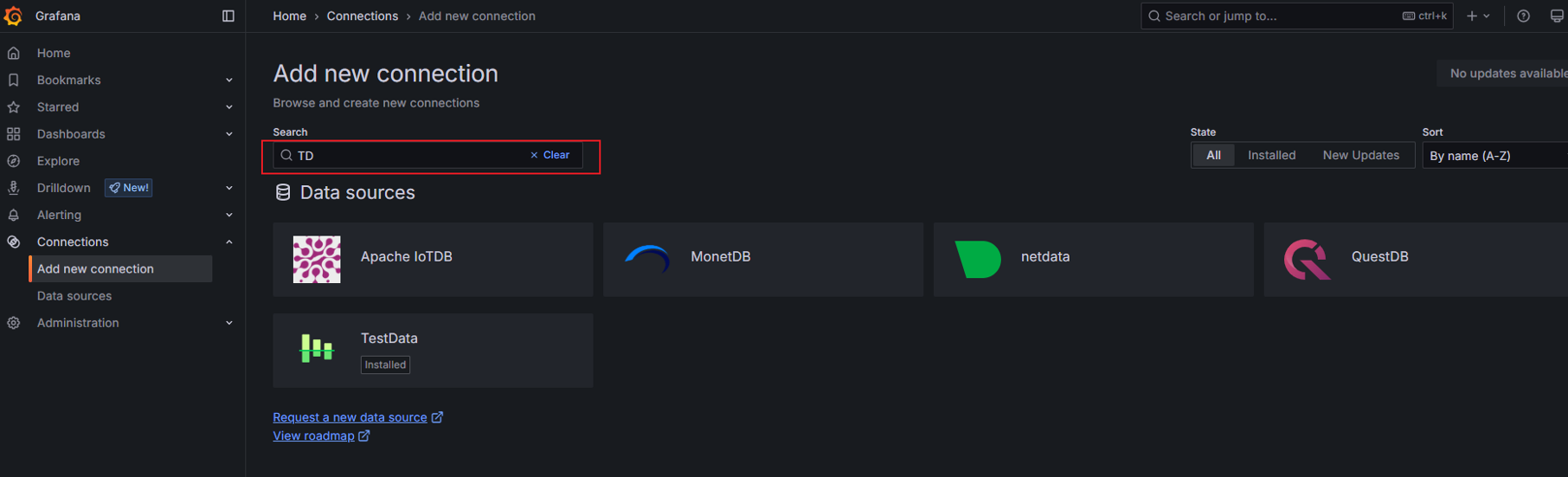Image resolution: width=1568 pixels, height=477 pixels.
Task: Expand the Bookmarks section chevron
Action: tap(229, 80)
